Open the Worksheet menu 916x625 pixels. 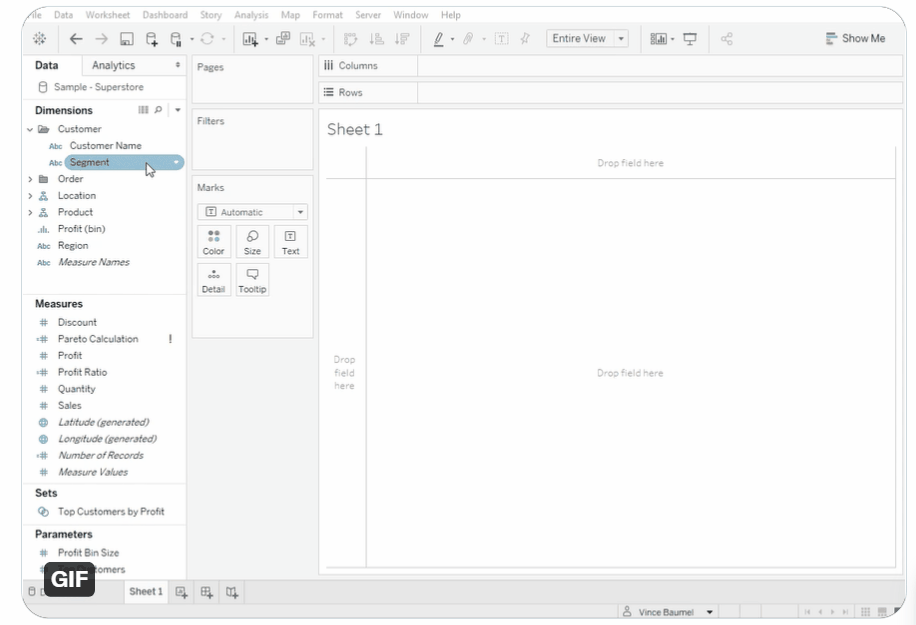tap(107, 15)
